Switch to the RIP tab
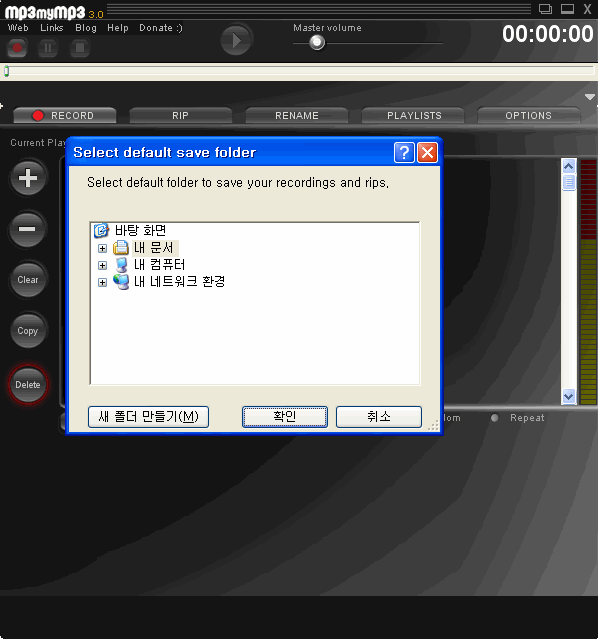Screen dimensions: 598x639 181,115
